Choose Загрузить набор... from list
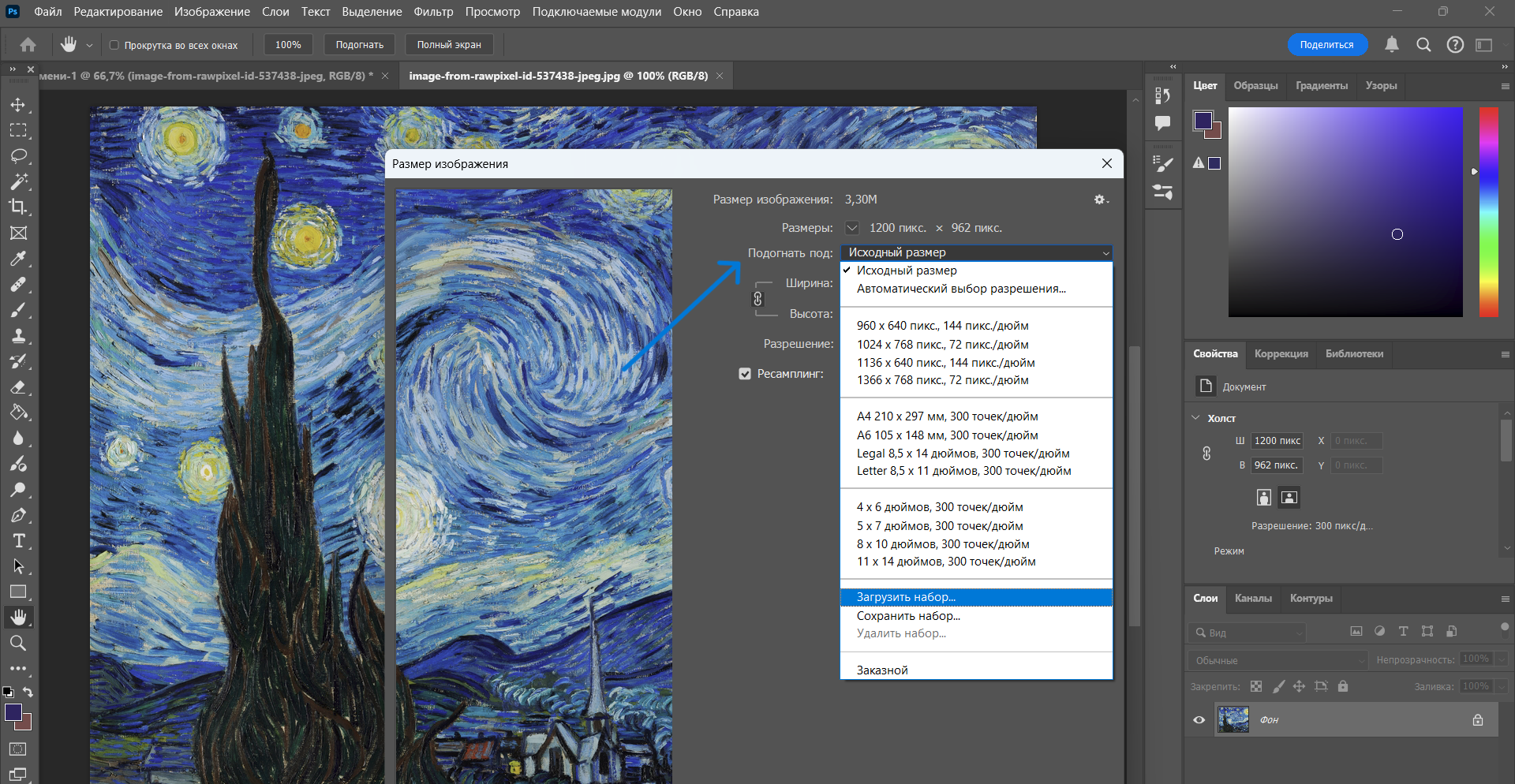The image size is (1515, 784). coord(977,598)
